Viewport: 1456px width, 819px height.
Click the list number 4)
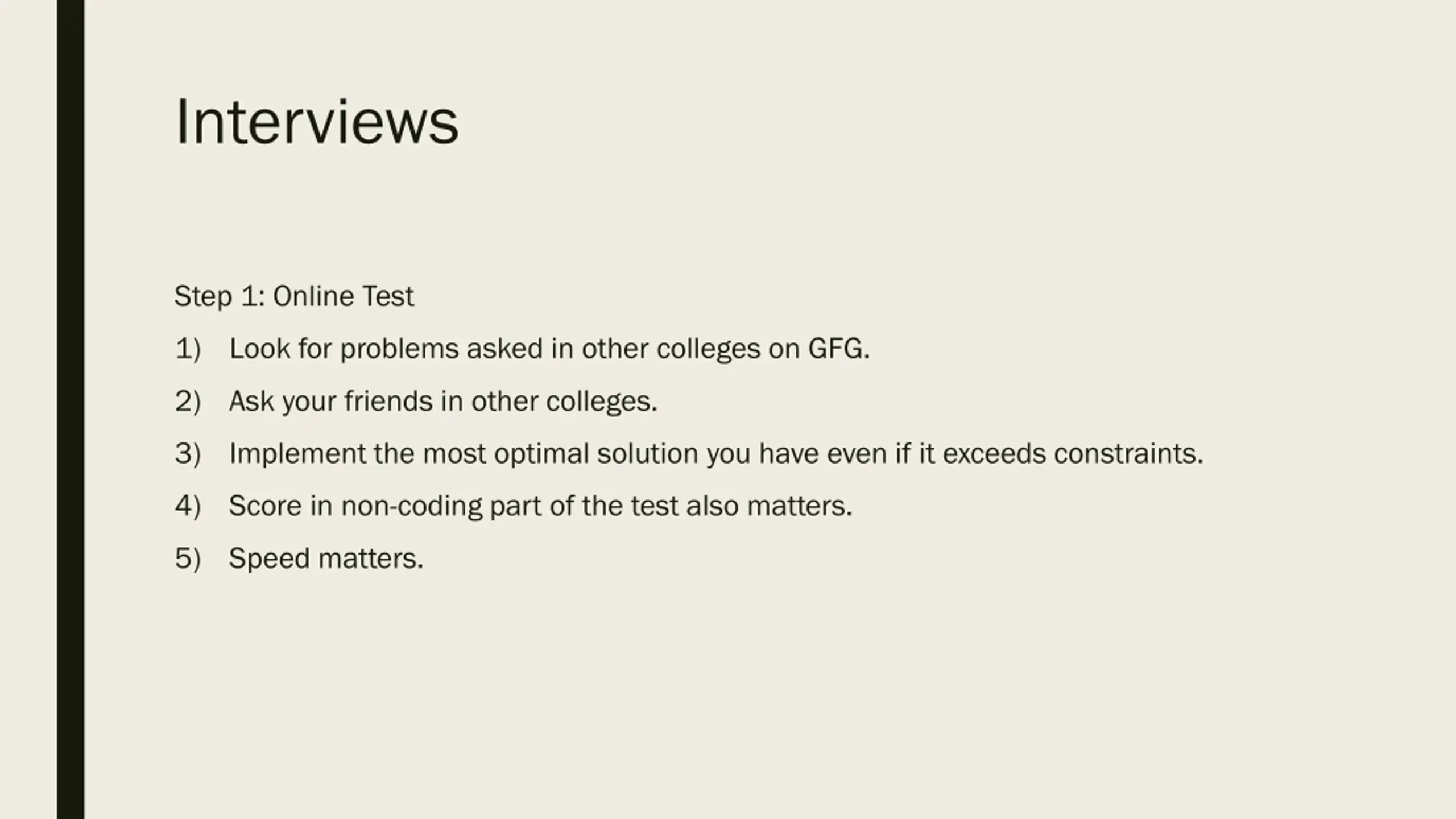pos(188,506)
